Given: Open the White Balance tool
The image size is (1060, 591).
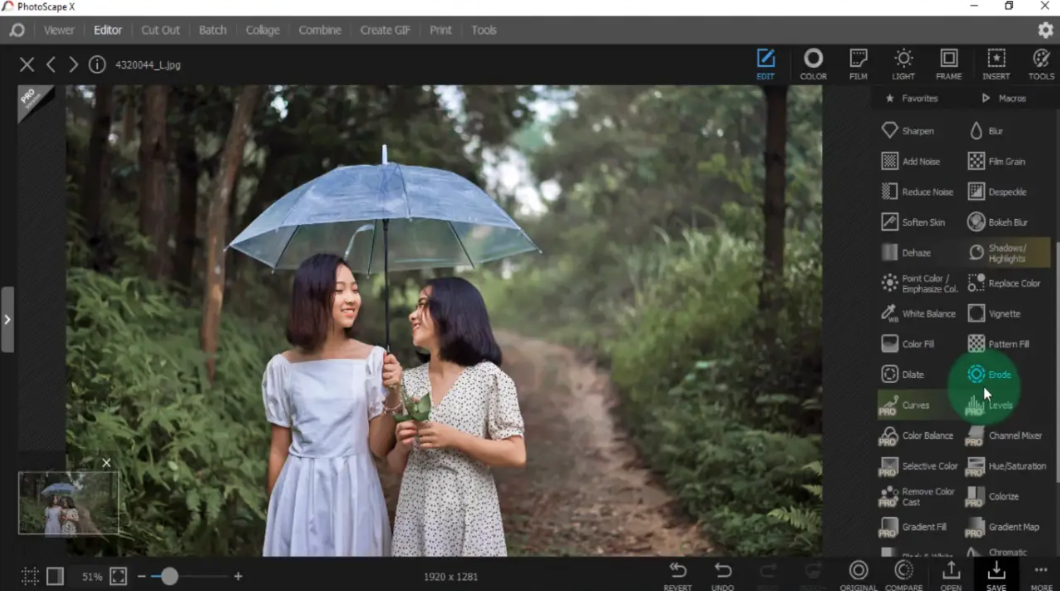Looking at the screenshot, I should point(918,313).
